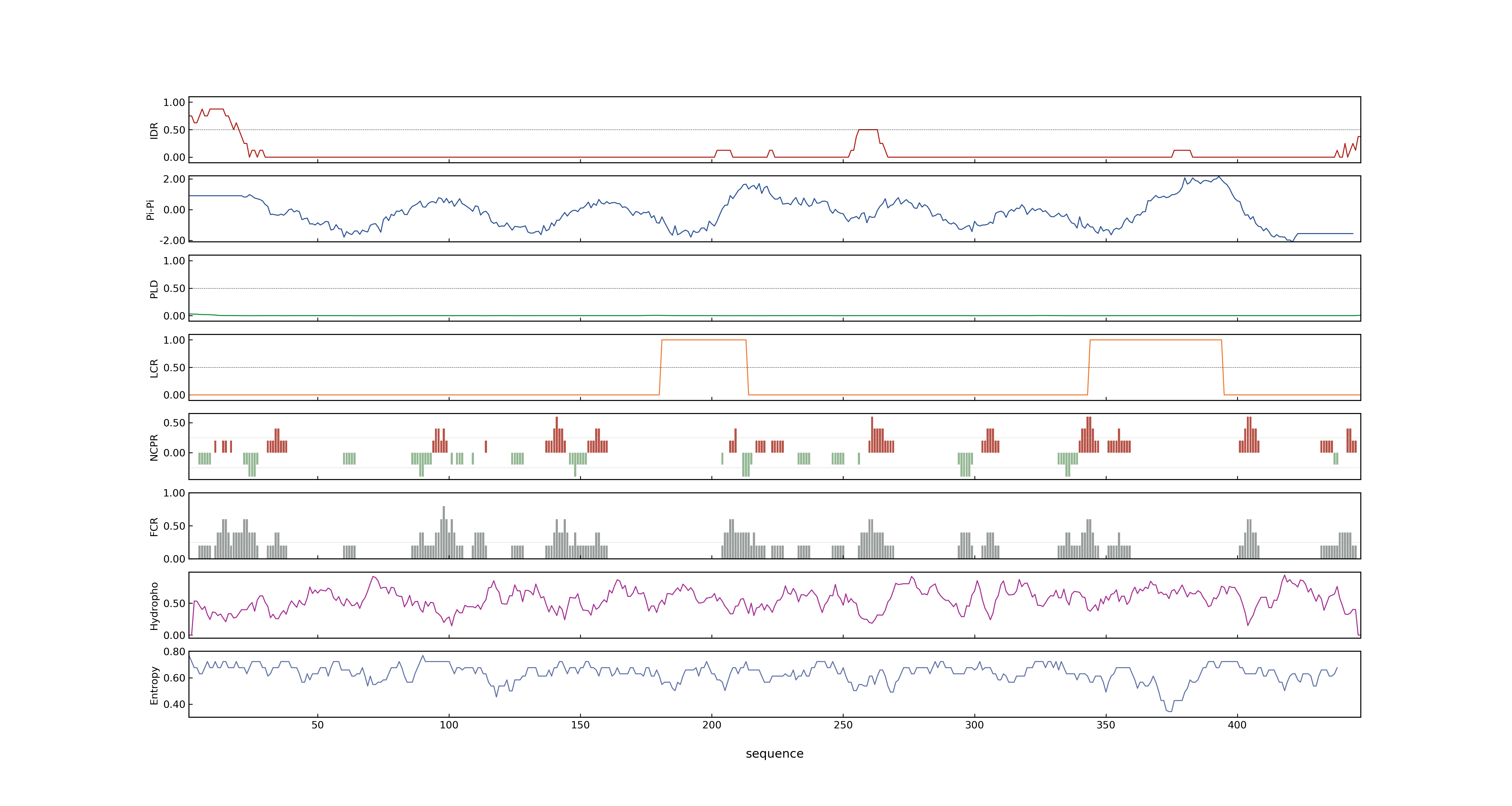The image size is (1512, 806).
Task: Click the 1.00 tick on FCR axis
Action: click(174, 493)
